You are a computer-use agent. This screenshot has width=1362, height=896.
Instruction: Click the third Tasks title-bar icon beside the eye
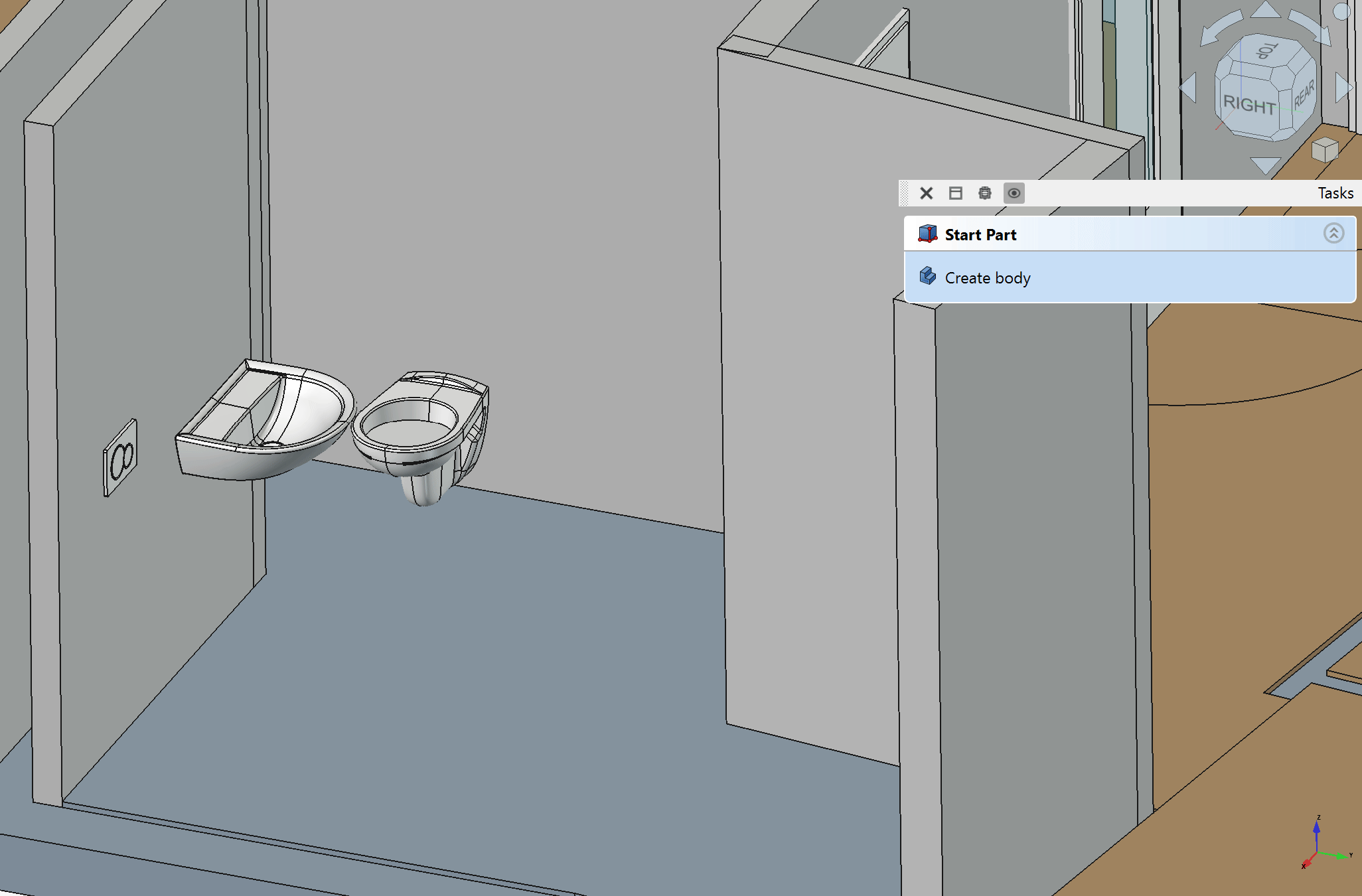(985, 193)
